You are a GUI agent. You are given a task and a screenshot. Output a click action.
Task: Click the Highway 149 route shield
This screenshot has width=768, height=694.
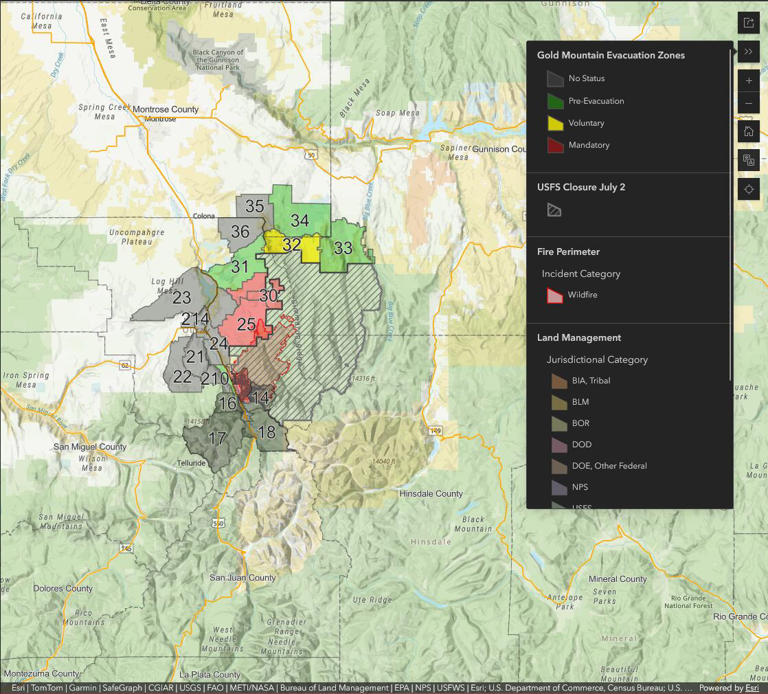(x=435, y=431)
